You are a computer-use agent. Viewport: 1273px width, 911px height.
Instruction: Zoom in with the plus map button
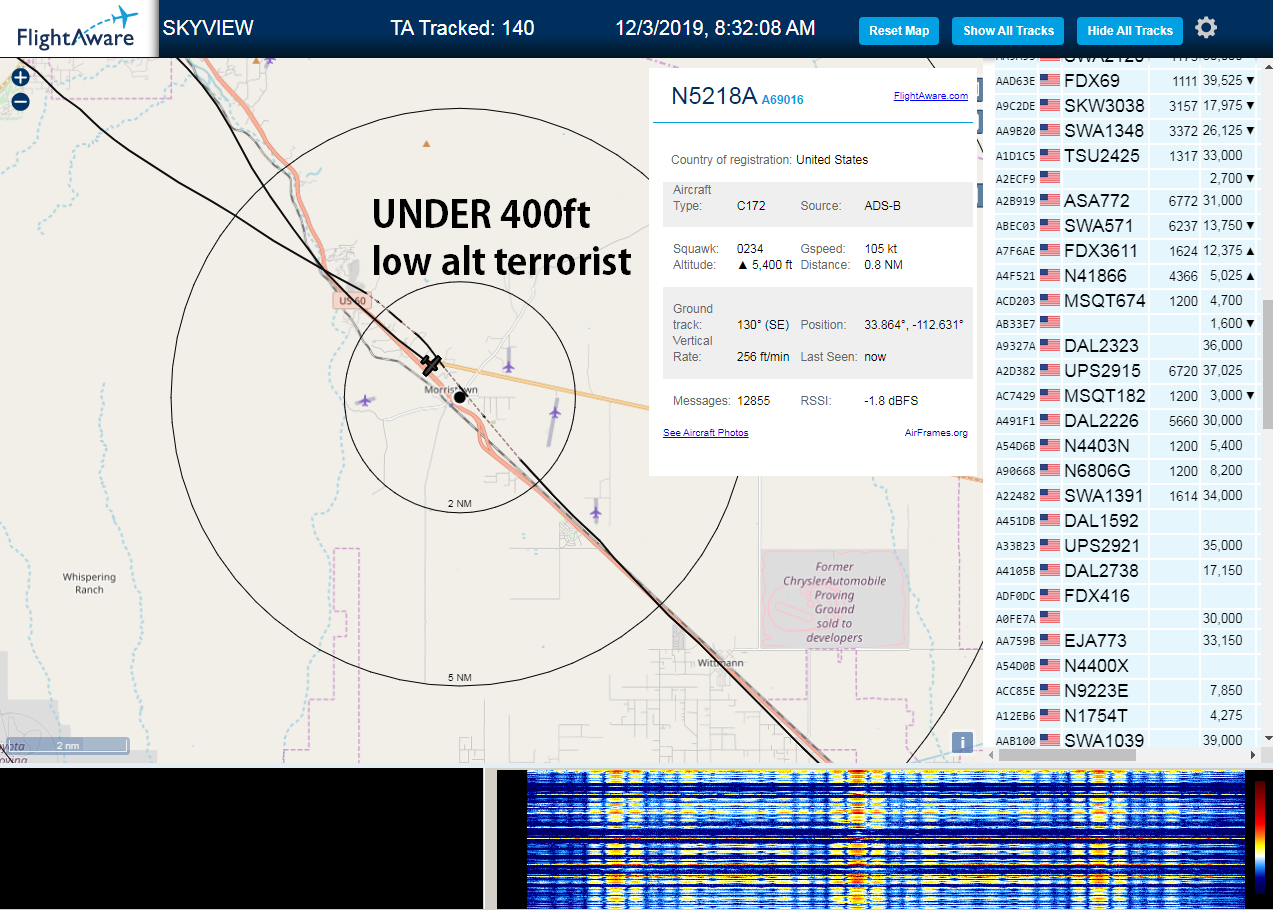point(20,77)
